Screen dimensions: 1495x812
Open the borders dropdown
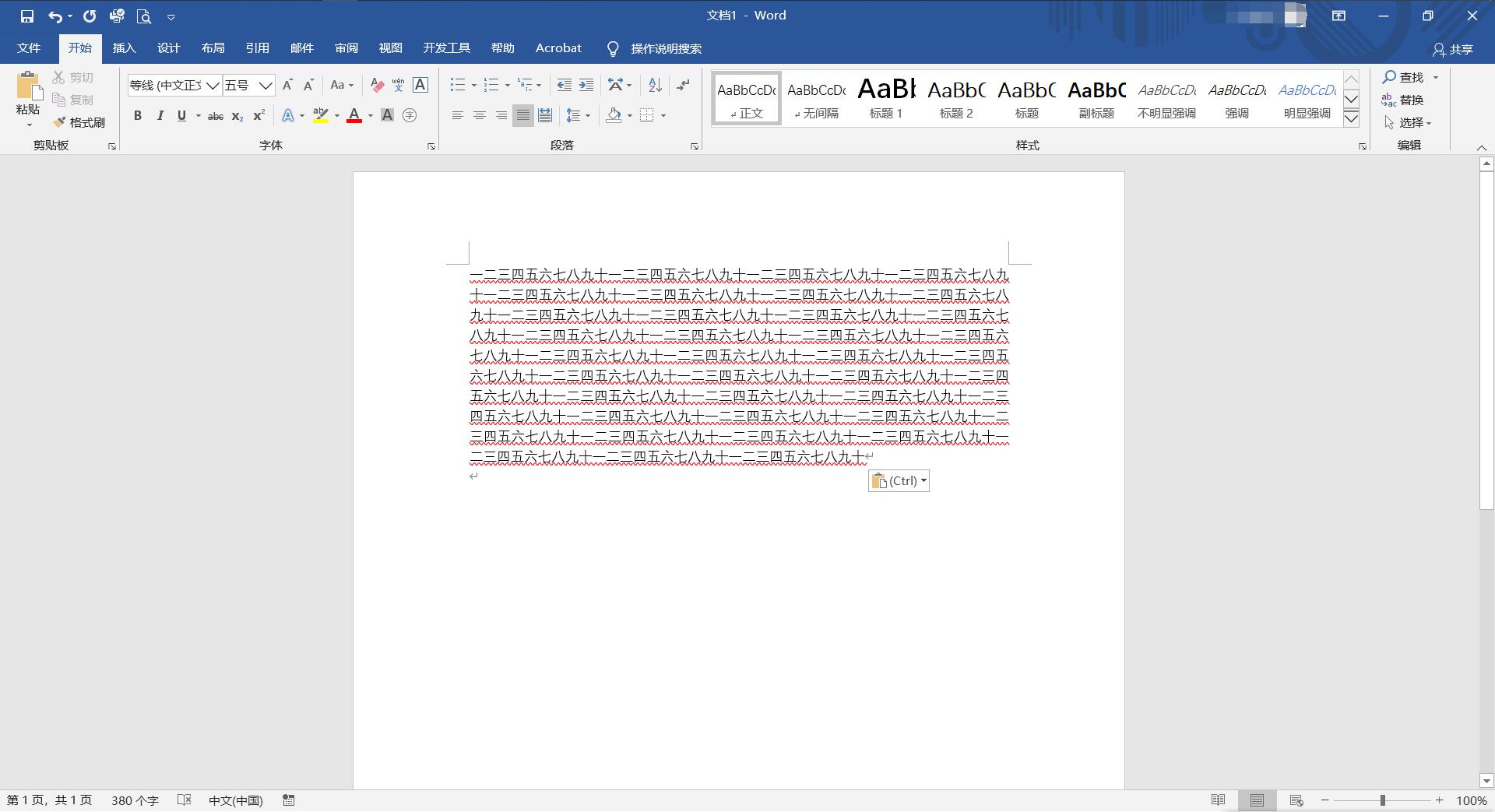tap(663, 116)
